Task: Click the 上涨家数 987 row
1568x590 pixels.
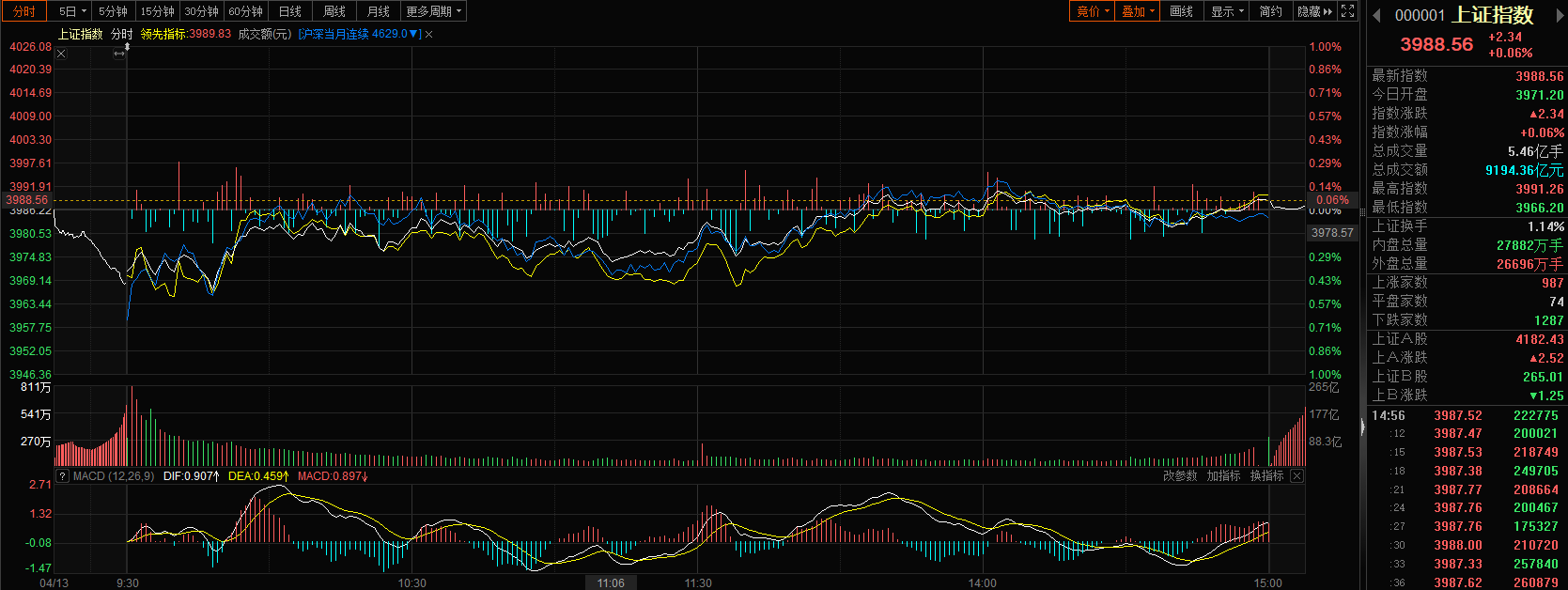Action: pyautogui.click(x=1467, y=283)
